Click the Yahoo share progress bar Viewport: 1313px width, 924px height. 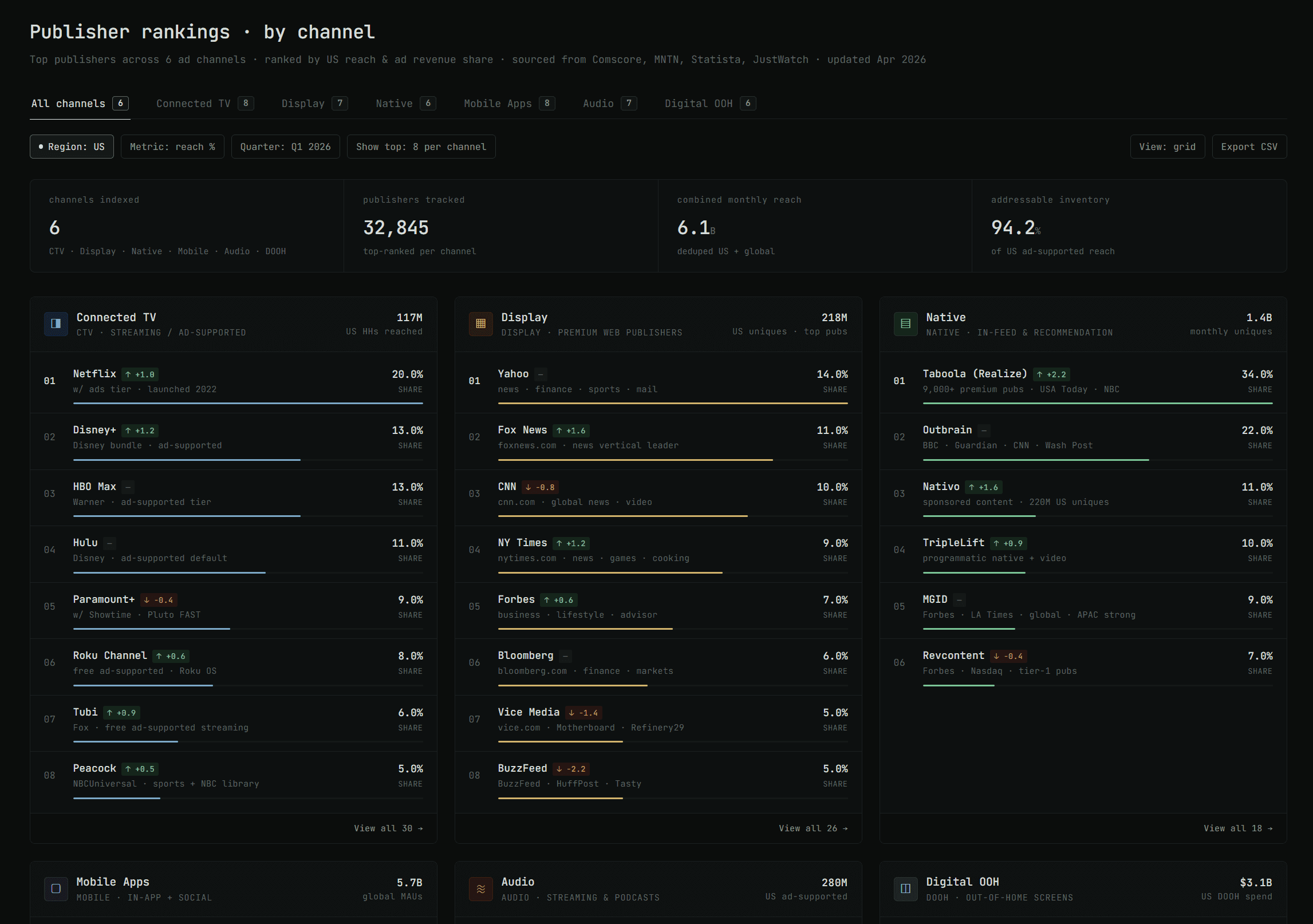click(x=672, y=404)
